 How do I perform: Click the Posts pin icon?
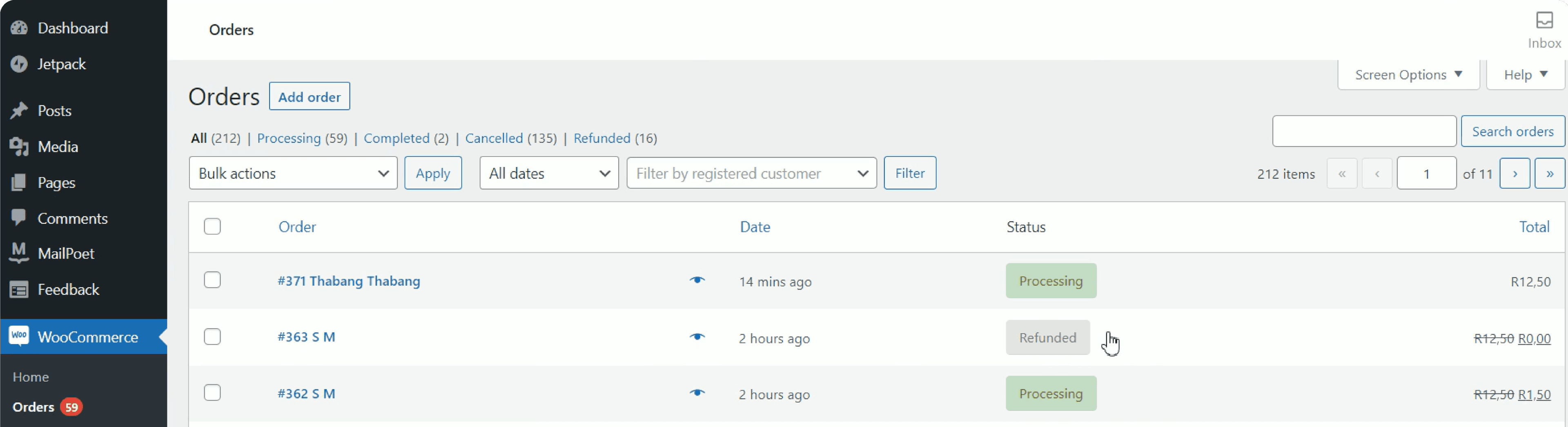(x=19, y=111)
